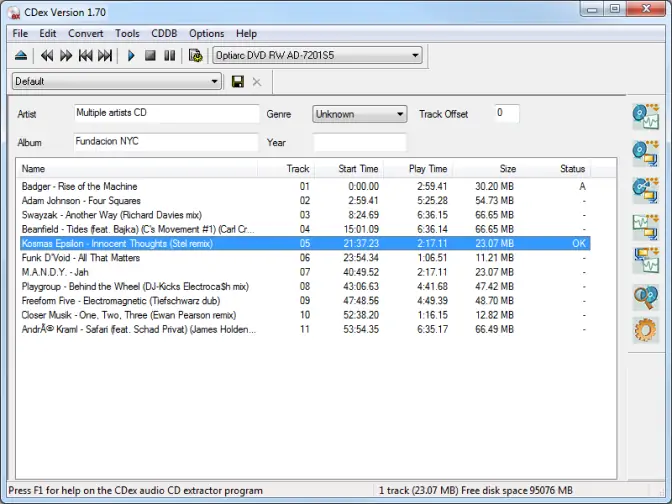The height and width of the screenshot is (504, 672).
Task: Sort the list by Name column header
Action: pos(137,168)
